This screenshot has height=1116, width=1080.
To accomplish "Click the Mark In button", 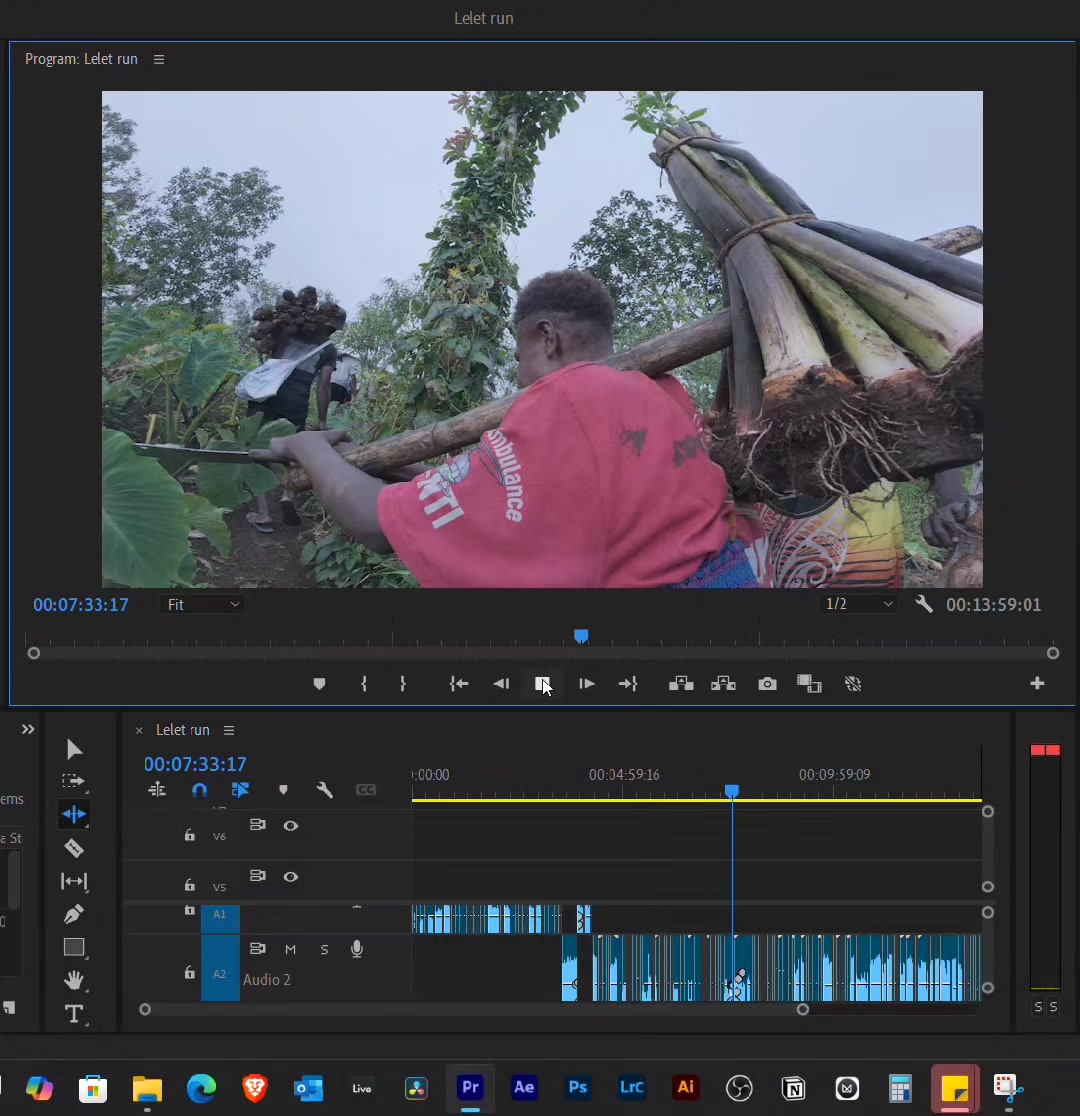I will pyautogui.click(x=364, y=684).
